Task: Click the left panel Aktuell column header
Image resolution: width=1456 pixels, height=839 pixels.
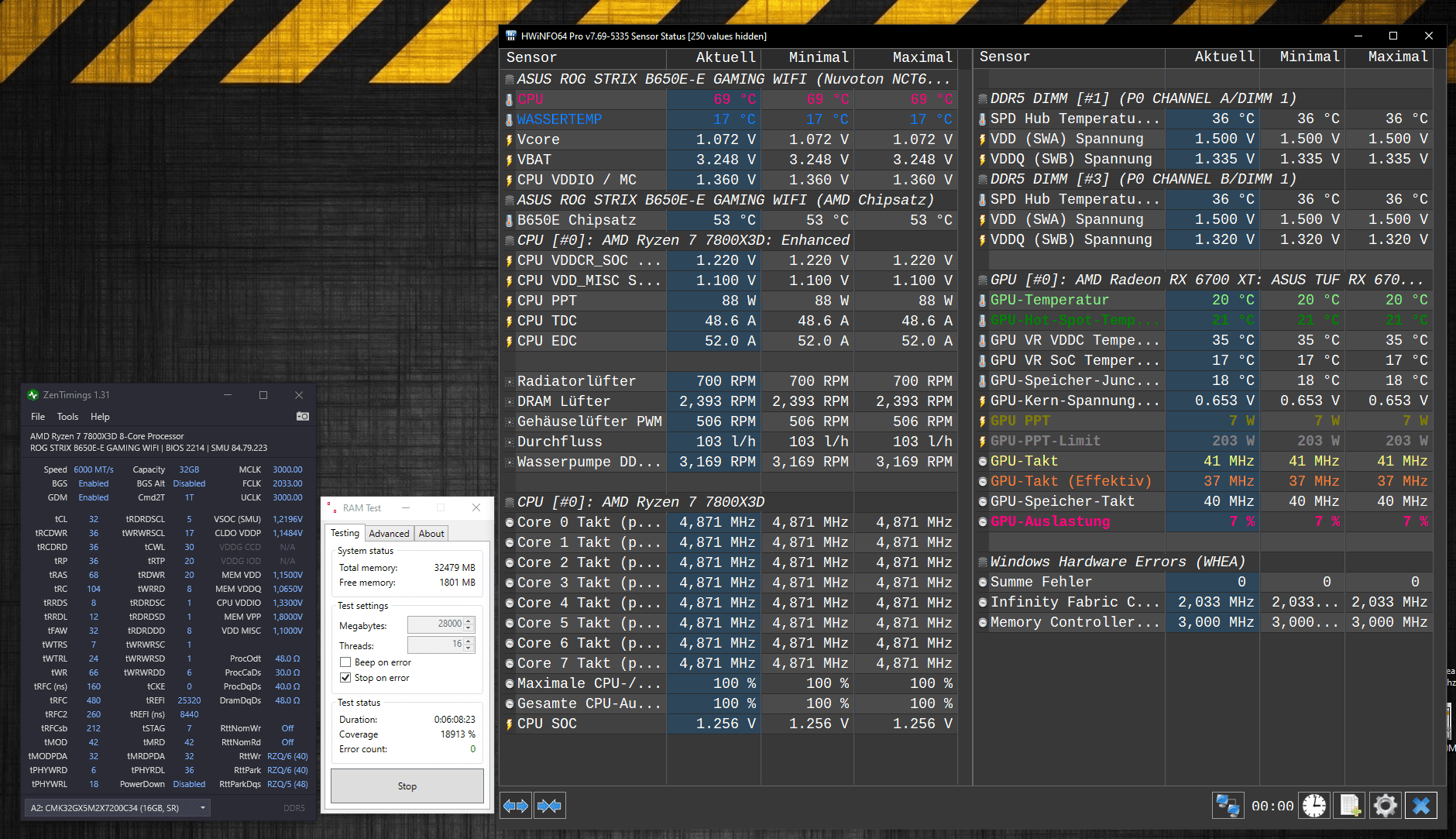Action: [x=713, y=58]
